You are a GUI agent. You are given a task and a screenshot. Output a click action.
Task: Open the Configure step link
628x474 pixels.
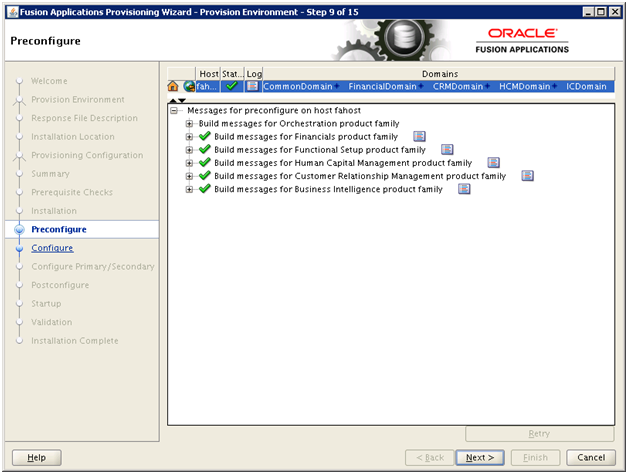pos(52,248)
